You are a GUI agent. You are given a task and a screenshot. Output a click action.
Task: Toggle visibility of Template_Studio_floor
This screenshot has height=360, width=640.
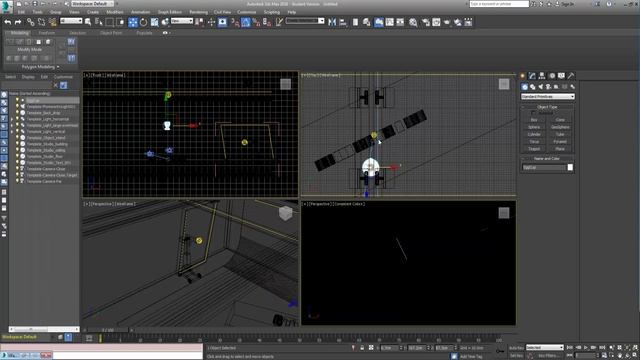pyautogui.click(x=17, y=156)
